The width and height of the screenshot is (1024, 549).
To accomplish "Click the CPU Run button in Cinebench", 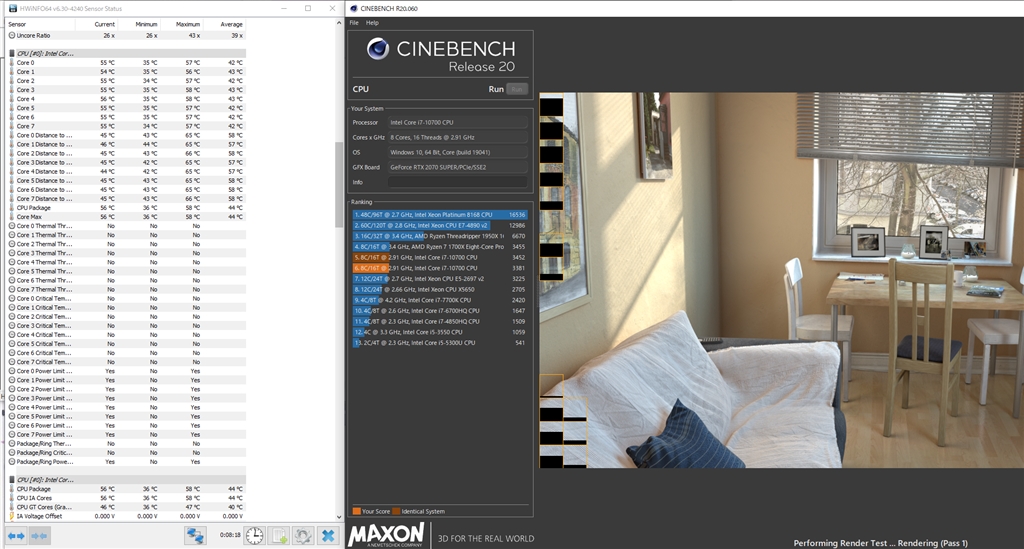I will click(x=517, y=89).
